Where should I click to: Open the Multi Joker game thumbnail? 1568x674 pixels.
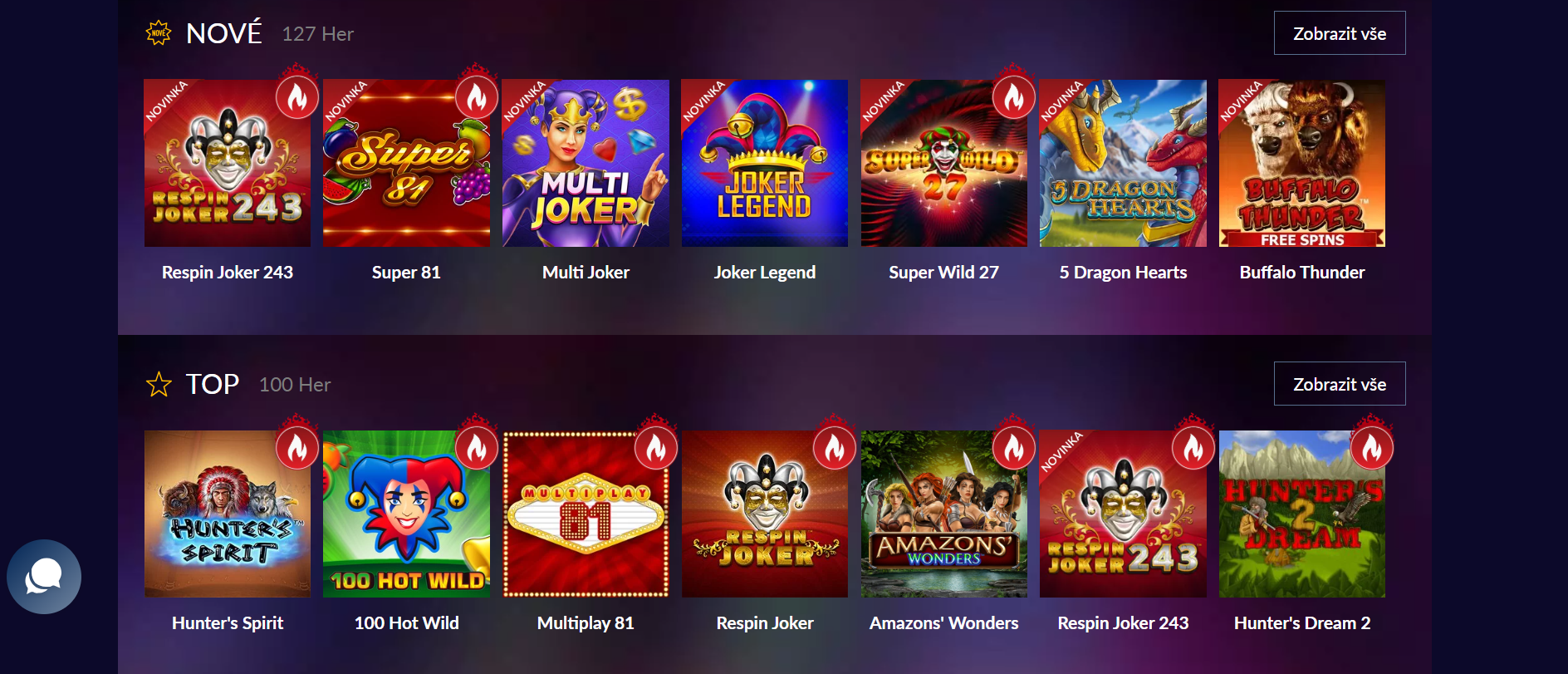click(586, 163)
